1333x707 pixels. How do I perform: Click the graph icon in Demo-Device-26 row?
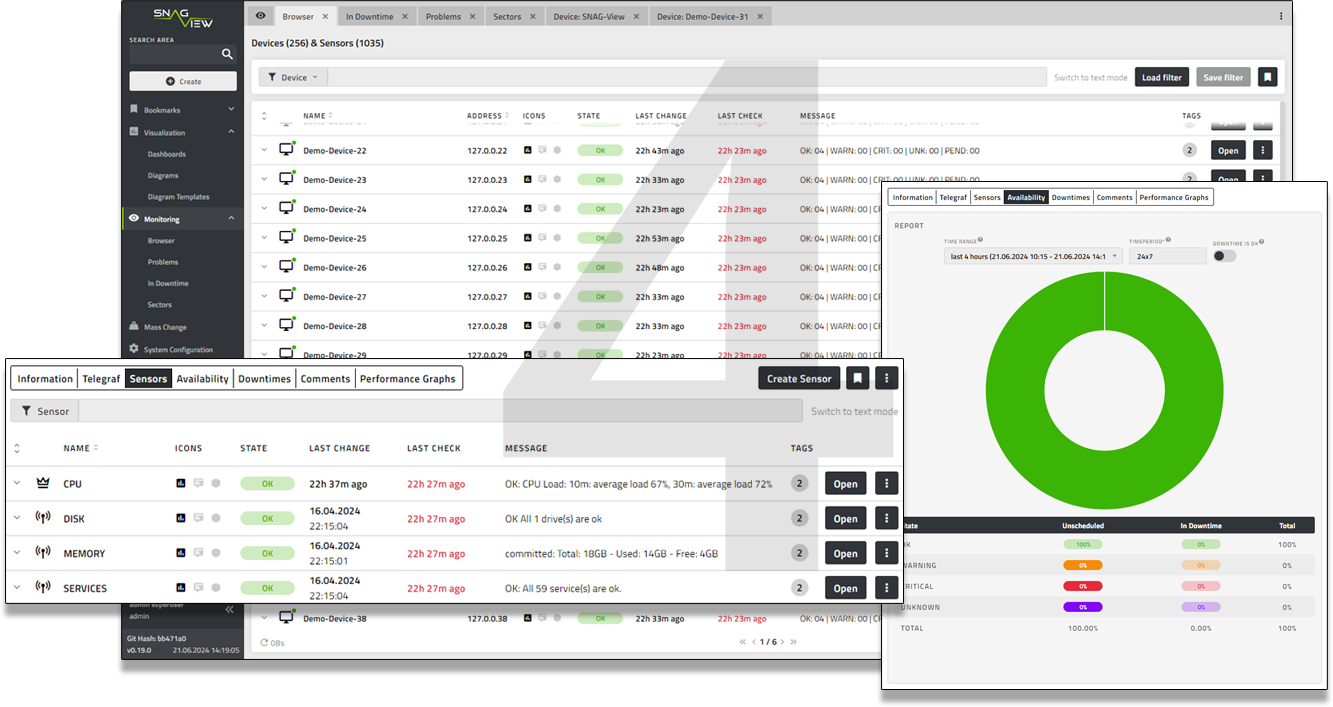[528, 268]
